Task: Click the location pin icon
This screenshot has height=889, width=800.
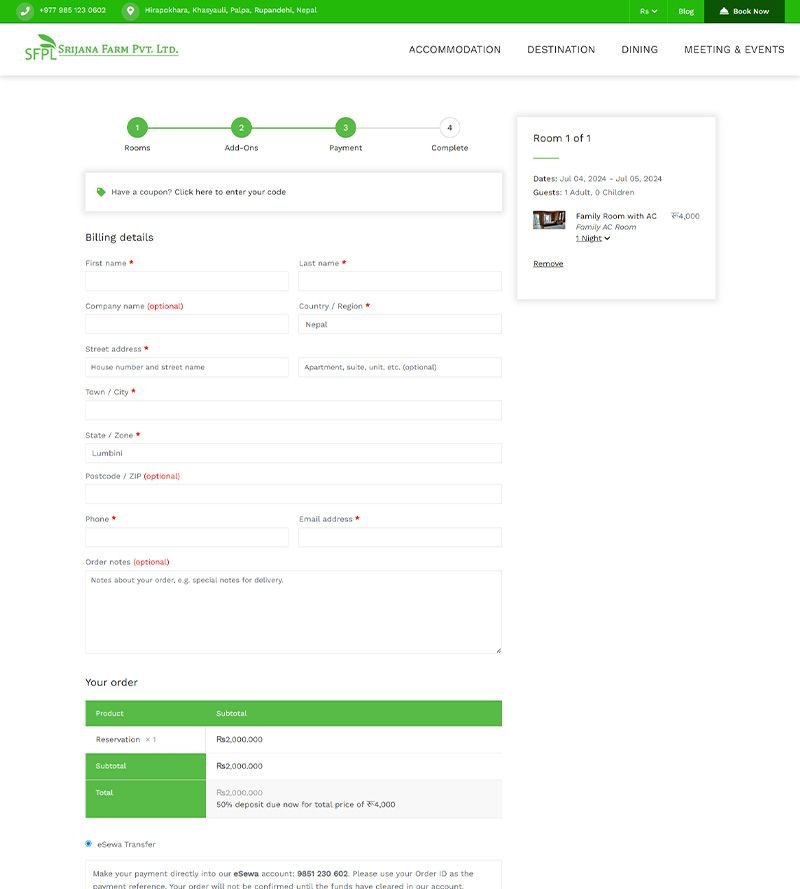Action: (130, 11)
